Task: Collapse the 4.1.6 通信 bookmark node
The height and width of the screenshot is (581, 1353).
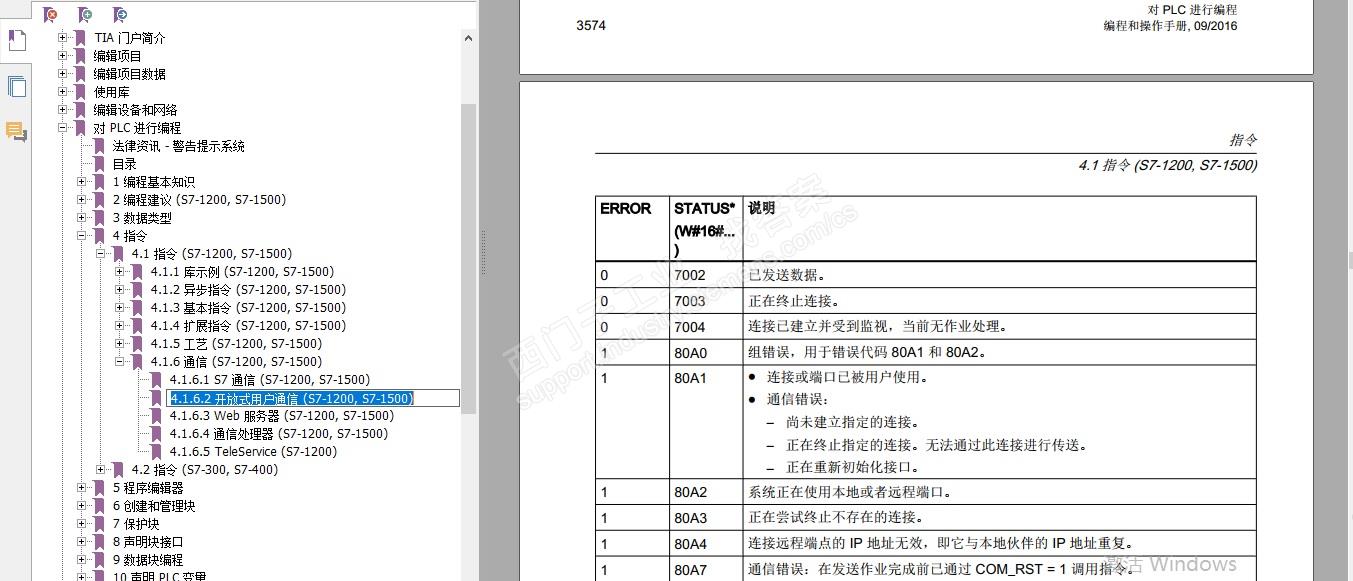Action: 120,362
